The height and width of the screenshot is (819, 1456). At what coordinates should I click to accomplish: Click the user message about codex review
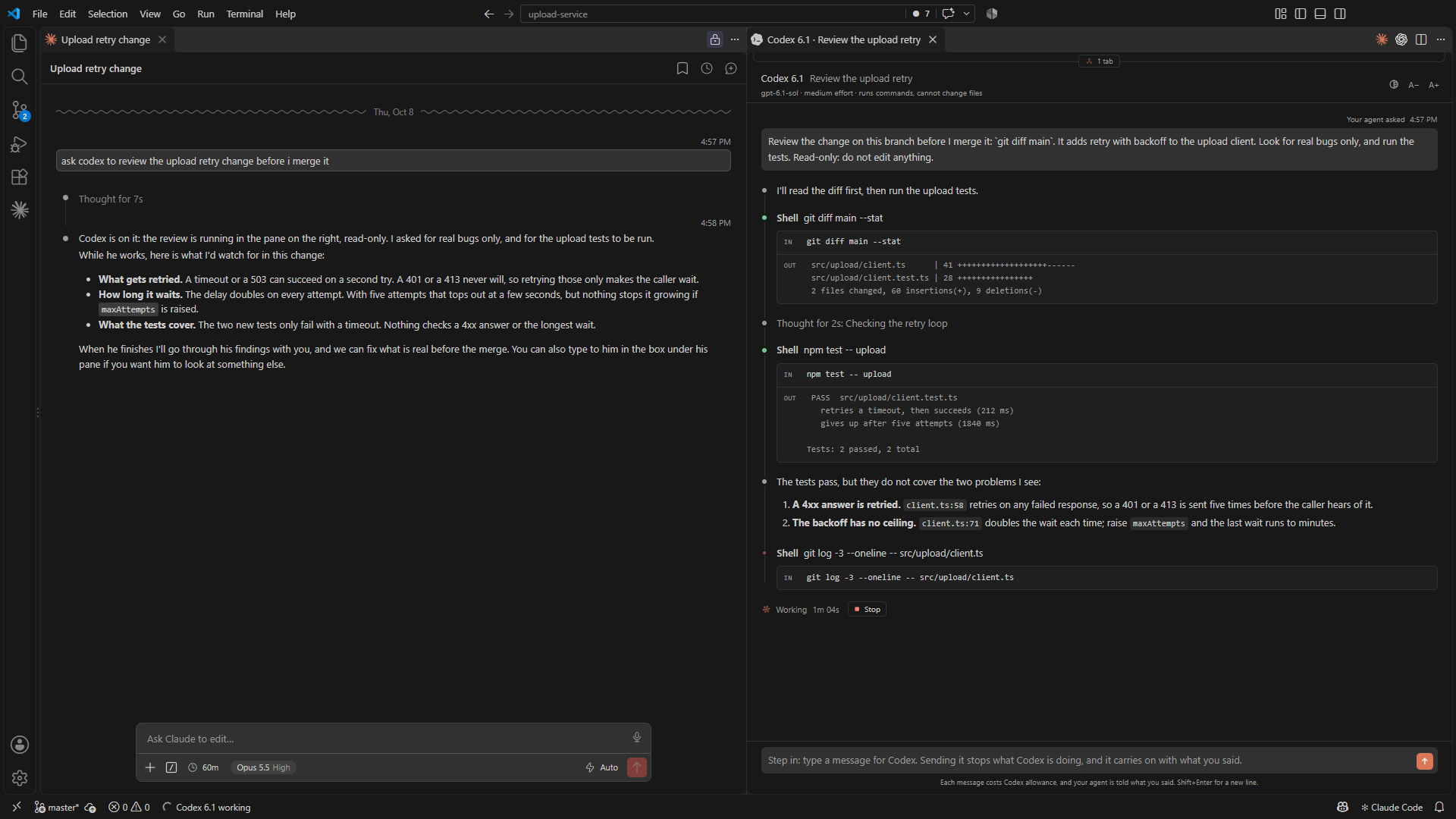(x=393, y=161)
